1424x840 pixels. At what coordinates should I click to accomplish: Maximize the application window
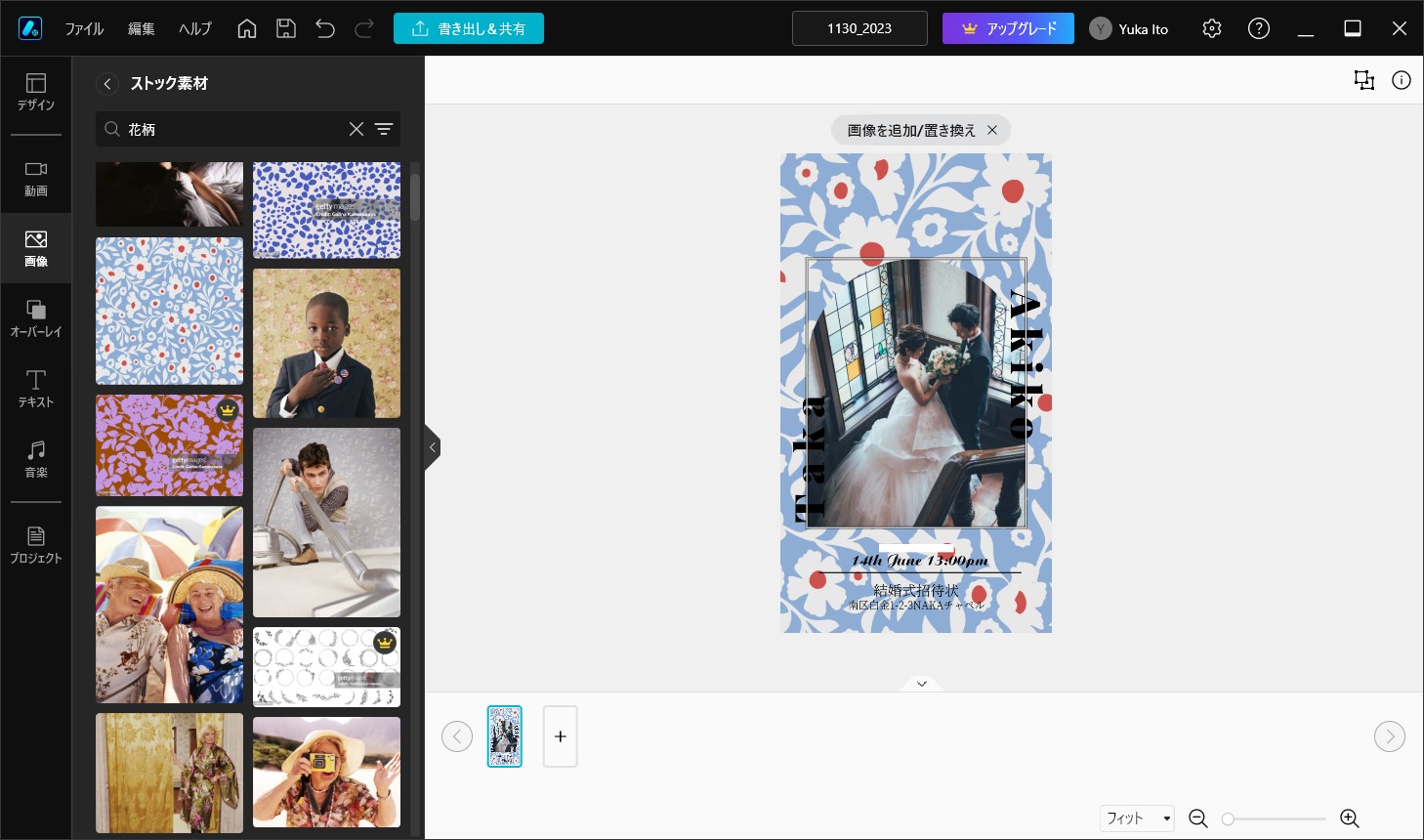1353,28
